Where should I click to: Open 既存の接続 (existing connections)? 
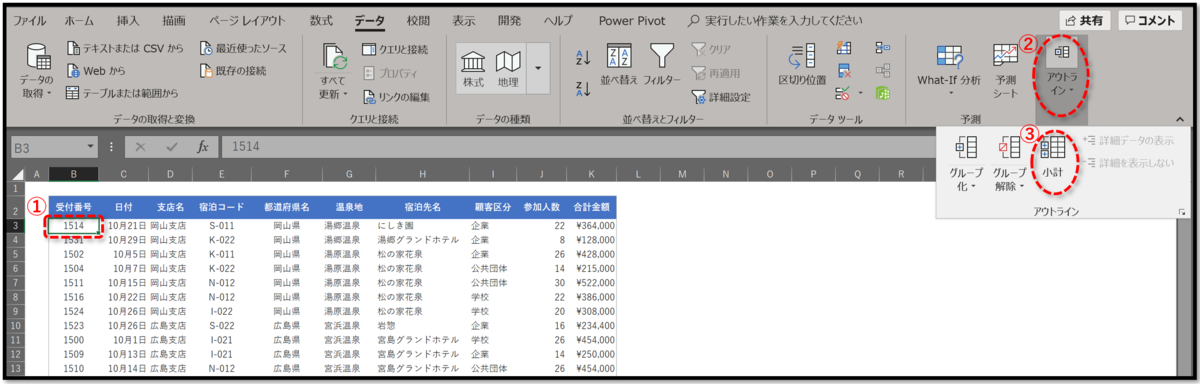[x=233, y=70]
